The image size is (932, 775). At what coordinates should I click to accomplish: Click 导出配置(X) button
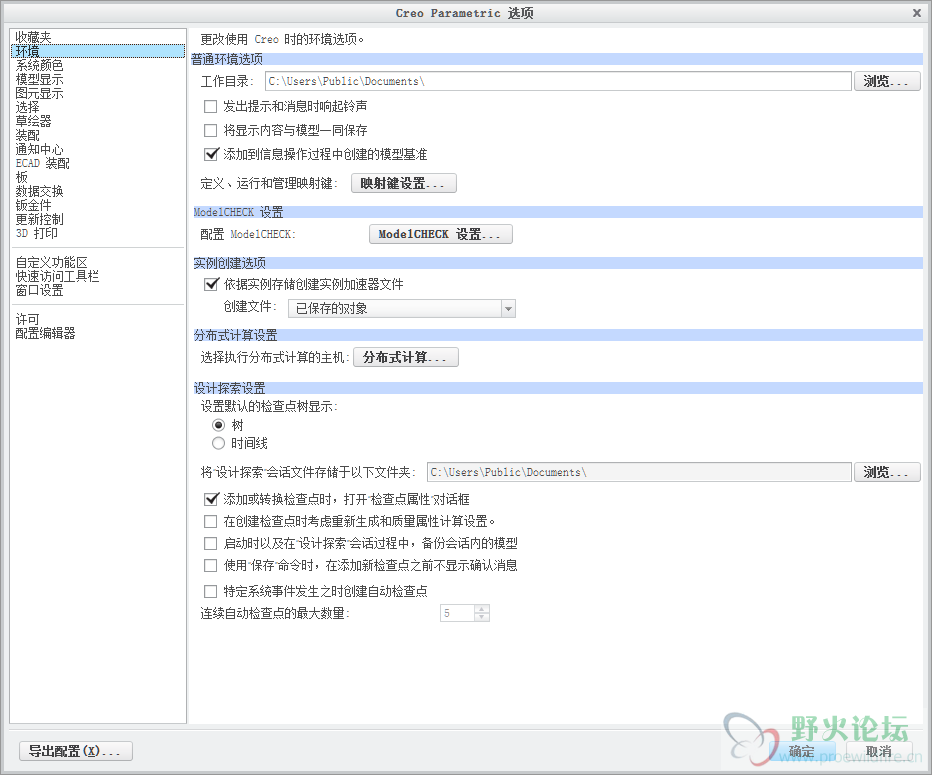coord(76,751)
